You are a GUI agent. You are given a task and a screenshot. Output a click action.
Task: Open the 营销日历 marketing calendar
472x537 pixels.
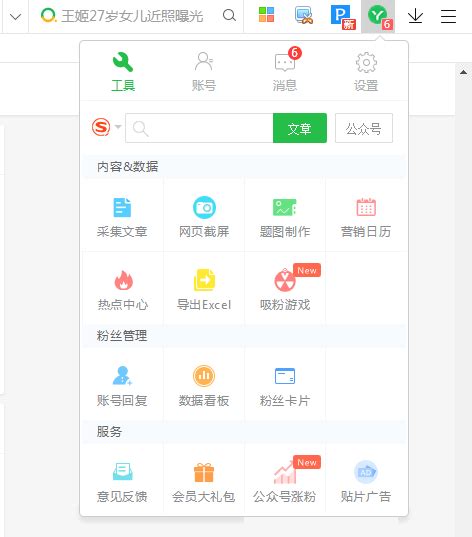366,217
